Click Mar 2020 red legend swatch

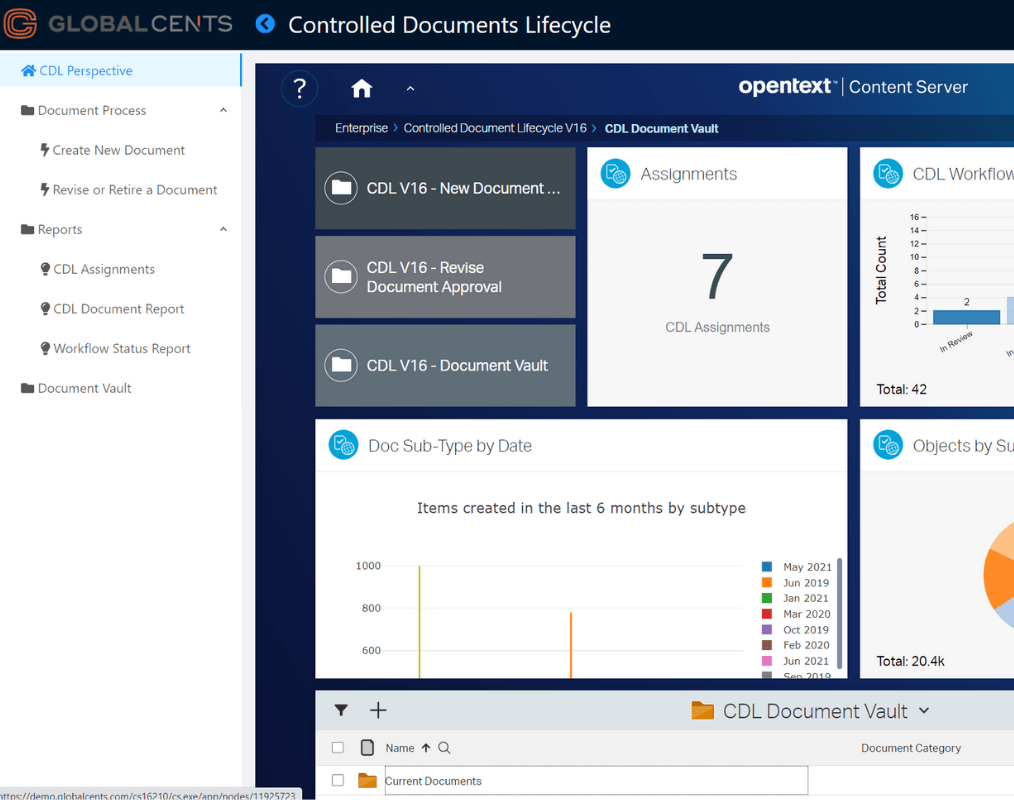point(767,614)
